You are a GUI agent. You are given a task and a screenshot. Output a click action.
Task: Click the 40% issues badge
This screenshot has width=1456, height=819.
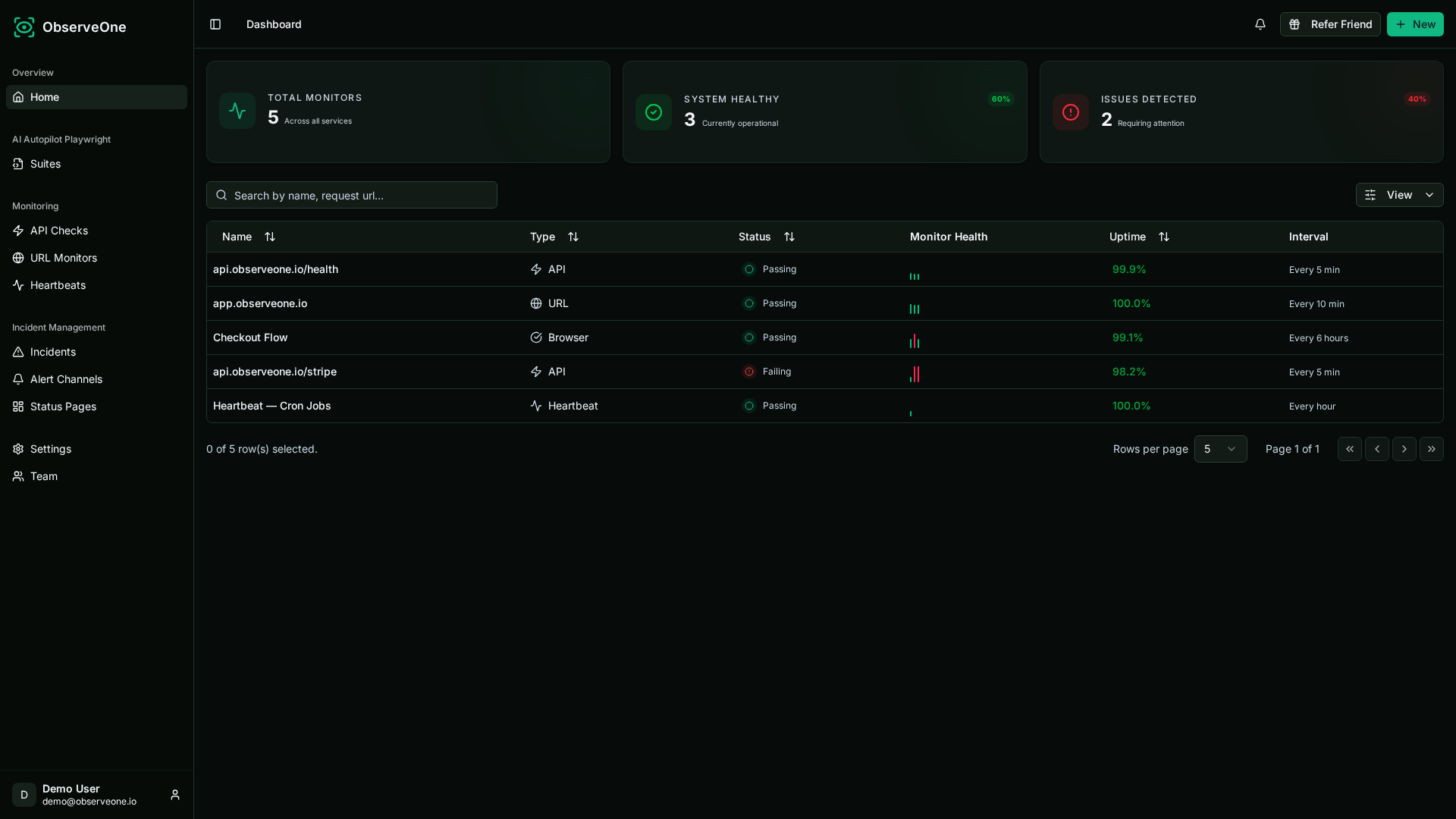[x=1417, y=99]
